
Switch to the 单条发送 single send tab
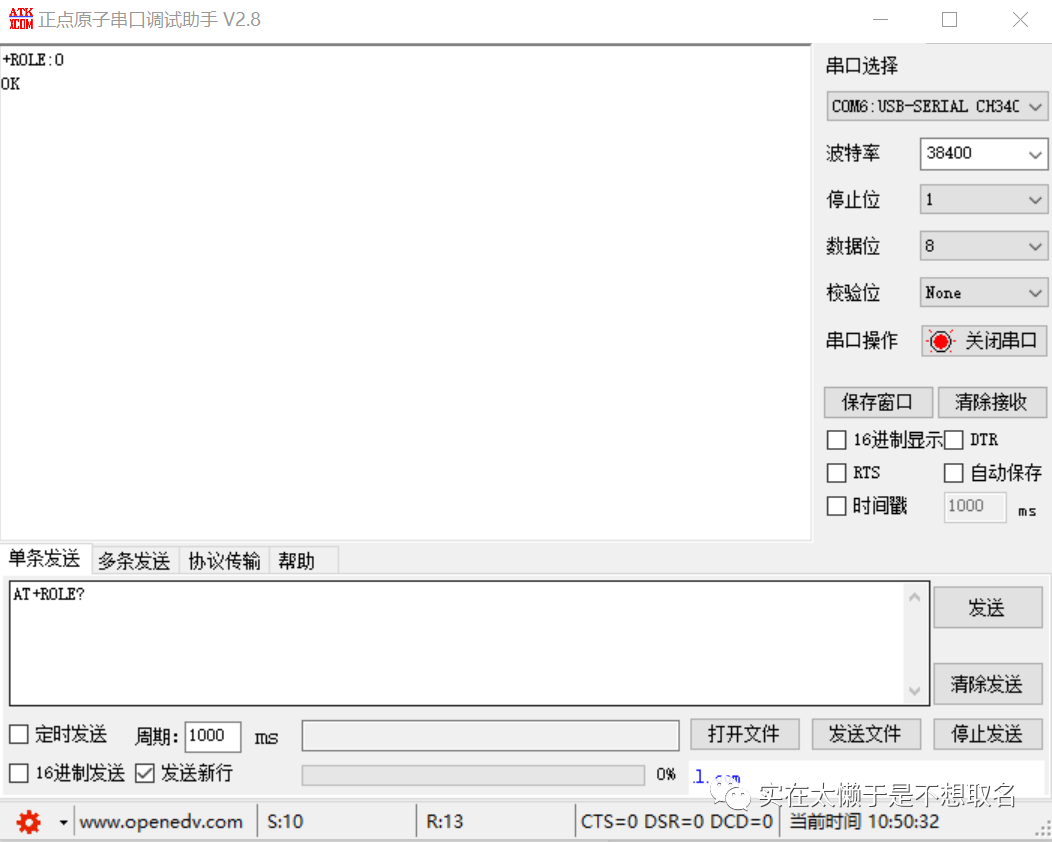pos(45,558)
